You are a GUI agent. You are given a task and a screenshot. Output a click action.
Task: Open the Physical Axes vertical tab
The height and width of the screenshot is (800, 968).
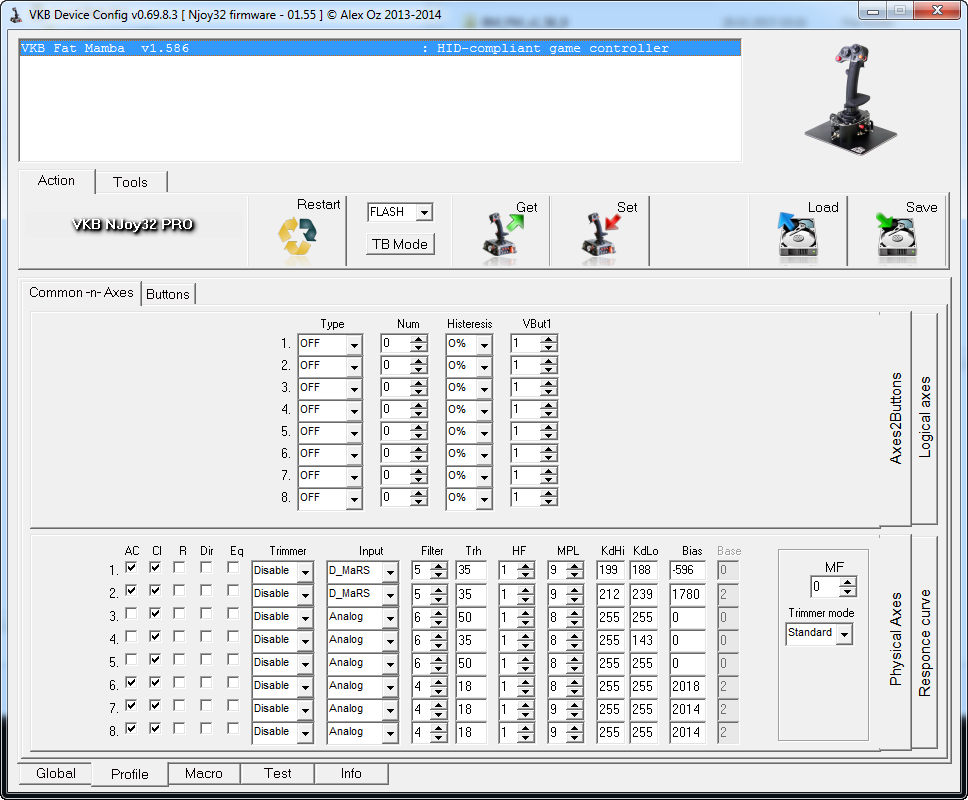click(x=895, y=640)
